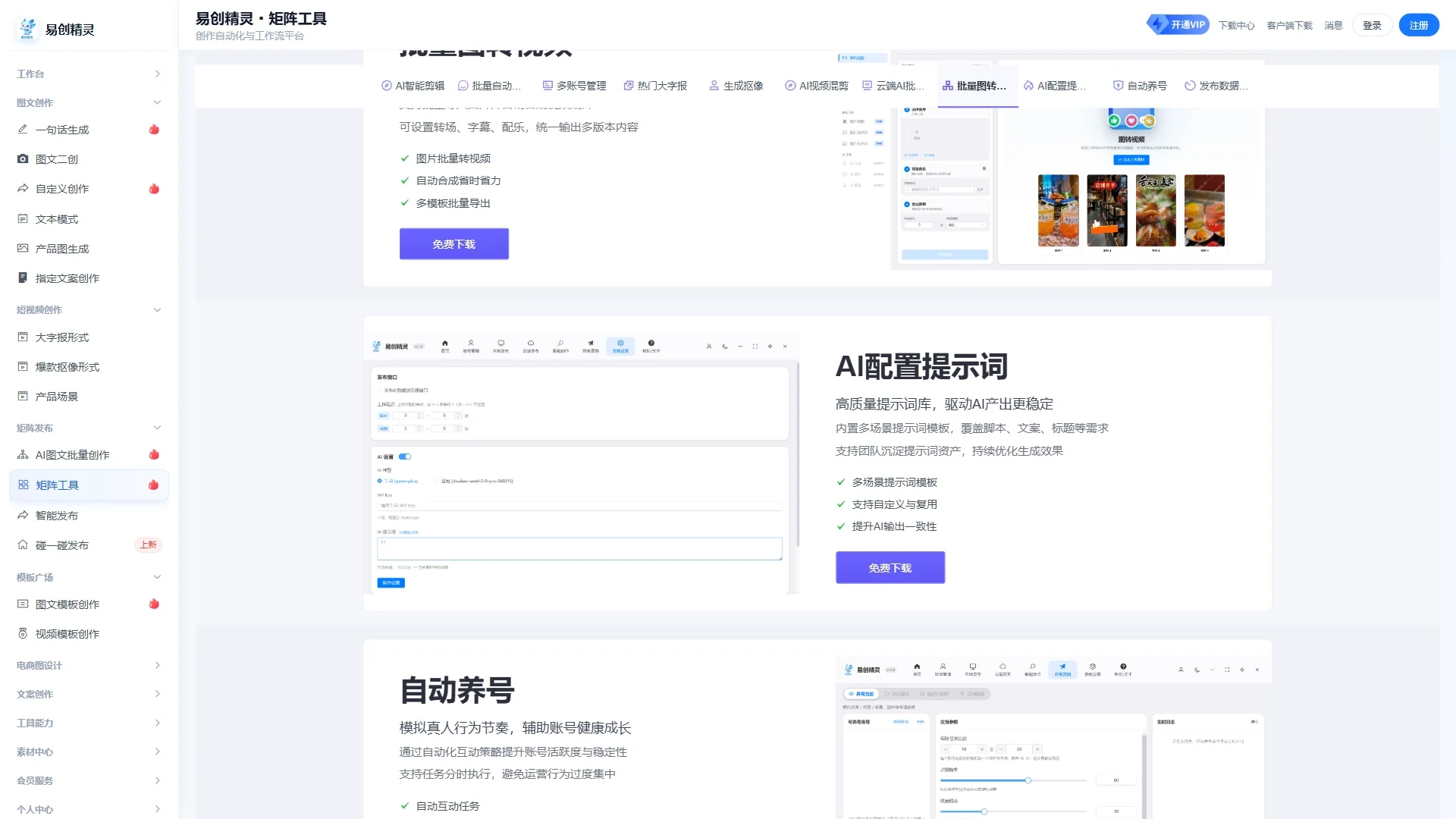Click the hot flame badge beside AI图文批量创作
This screenshot has width=1456, height=819.
[154, 455]
